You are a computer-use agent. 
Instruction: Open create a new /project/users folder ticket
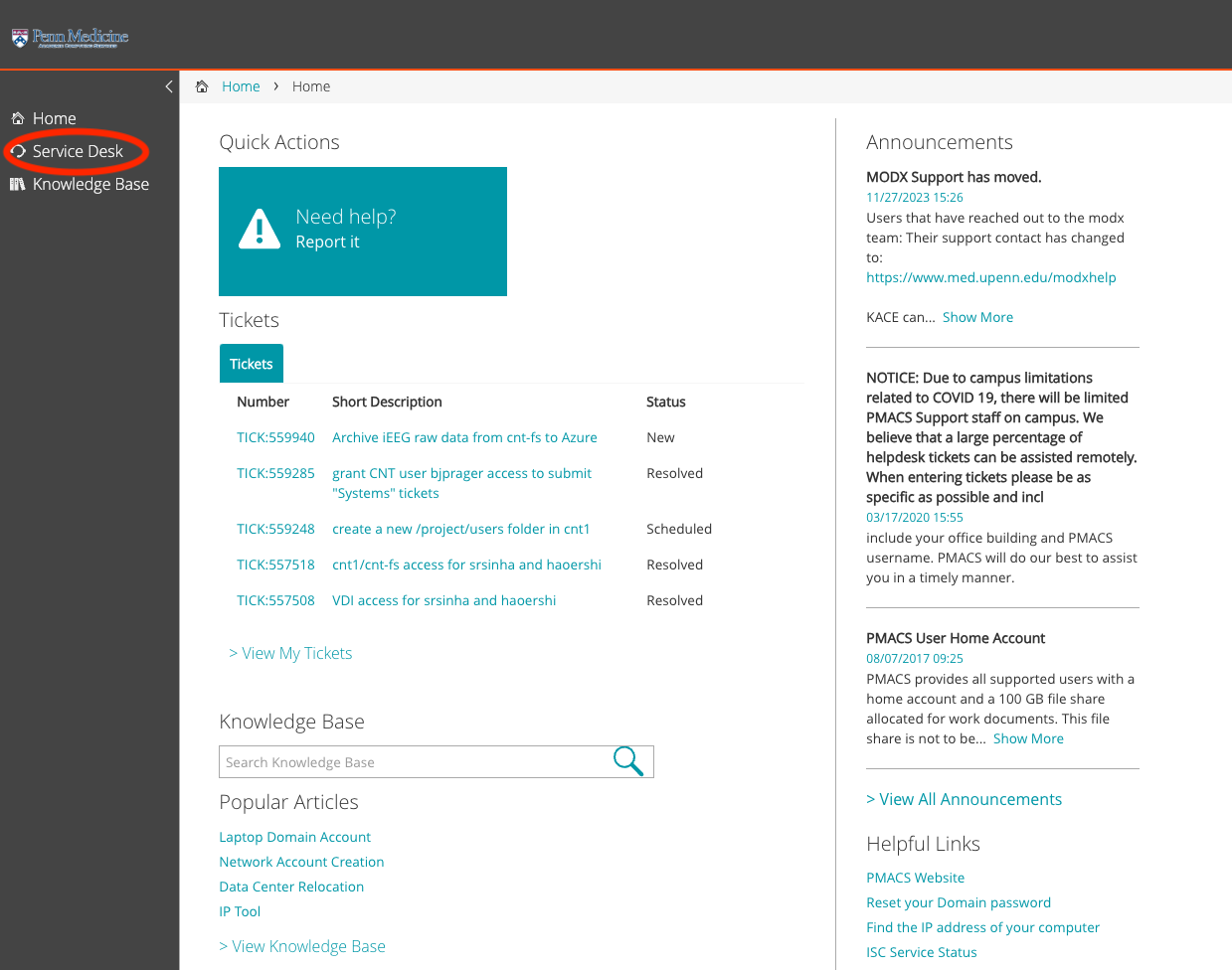pos(461,529)
